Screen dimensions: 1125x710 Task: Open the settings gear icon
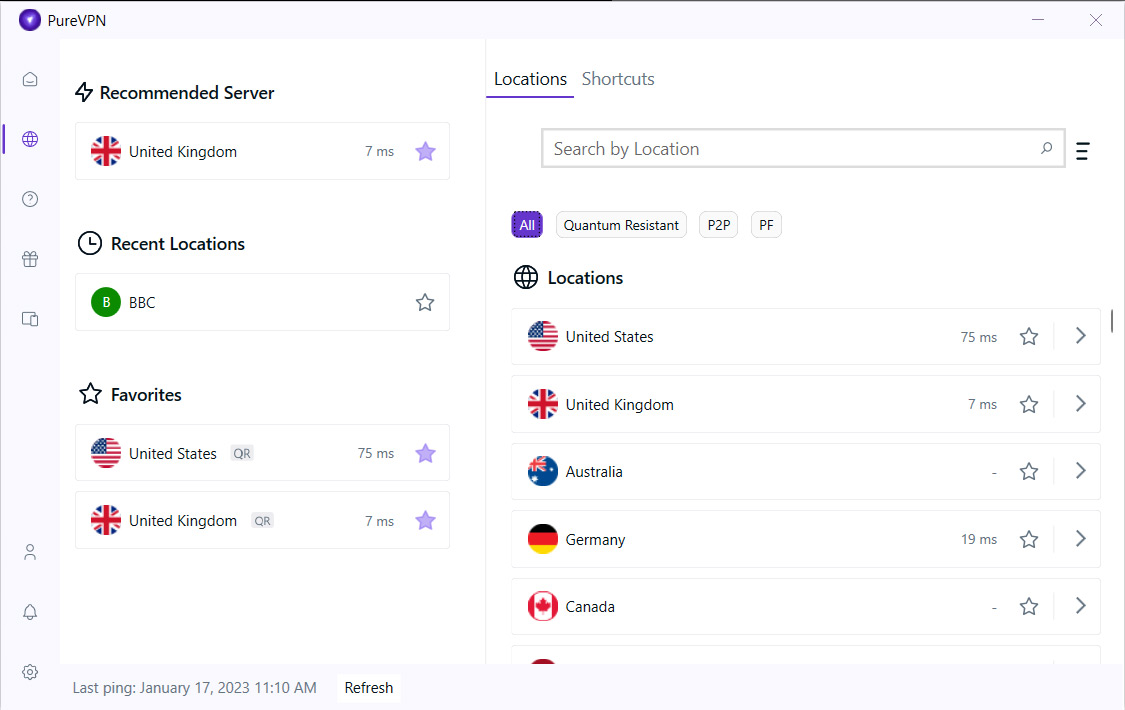point(29,672)
